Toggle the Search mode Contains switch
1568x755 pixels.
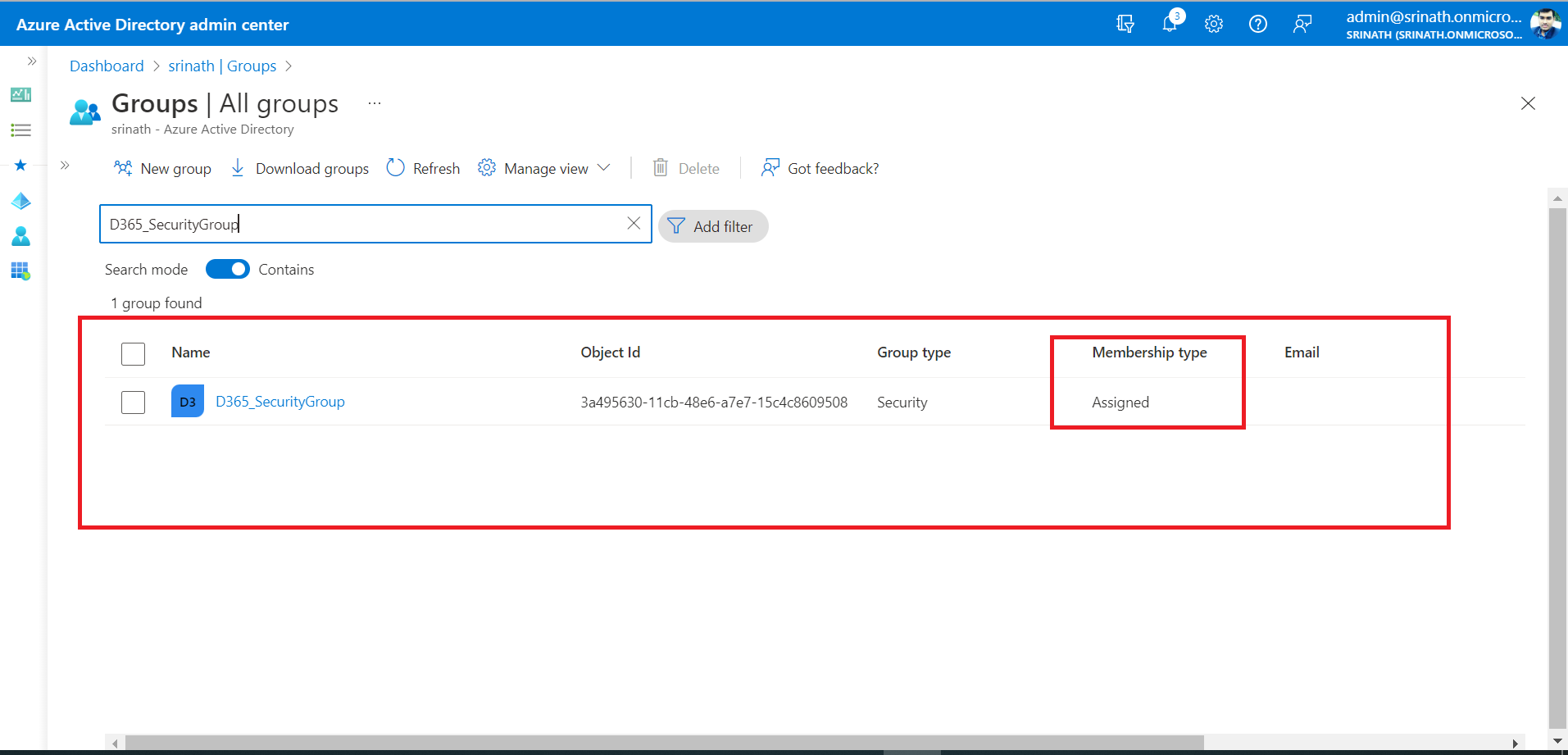(228, 269)
